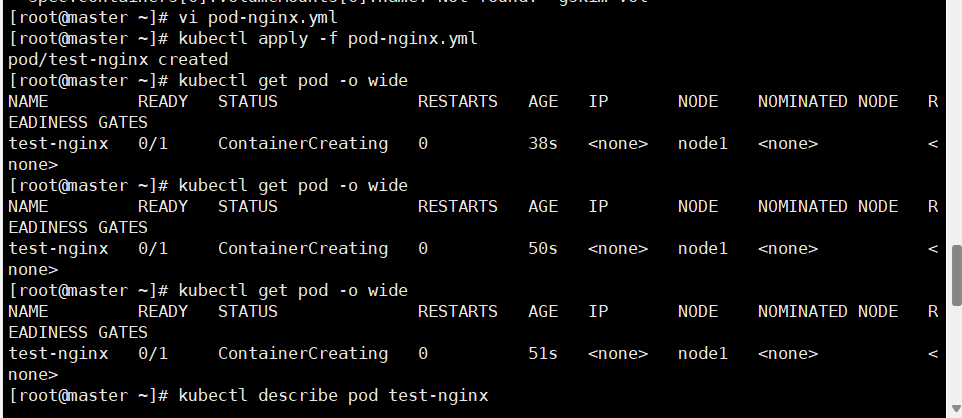The width and height of the screenshot is (962, 418).
Task: Click the "38s" age value
Action: (543, 144)
